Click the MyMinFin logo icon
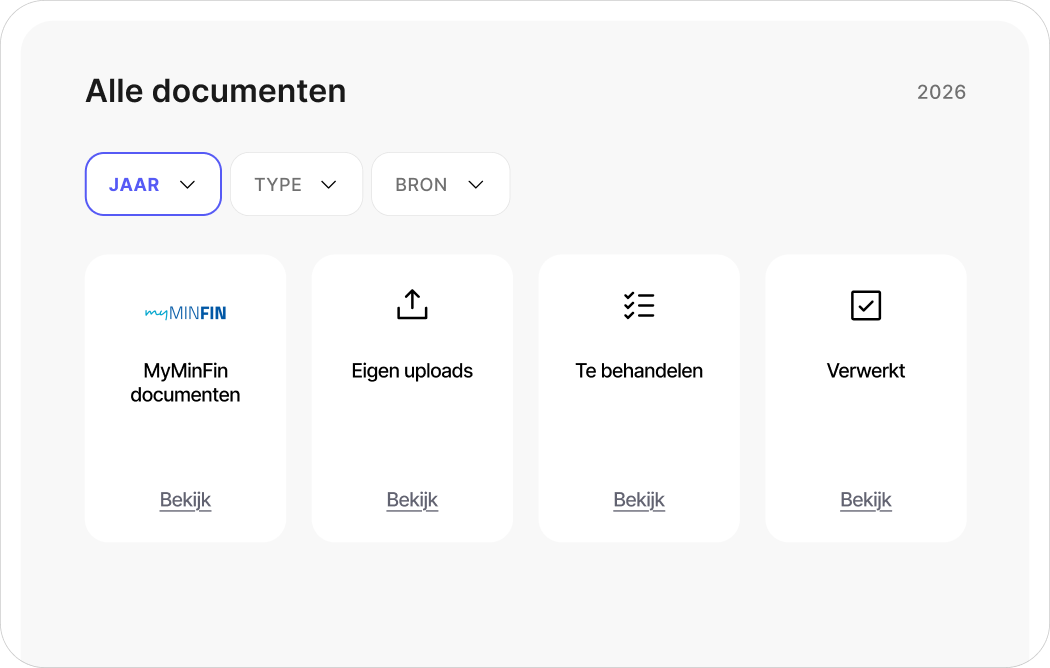Screen dimensions: 1050x668 [185, 313]
